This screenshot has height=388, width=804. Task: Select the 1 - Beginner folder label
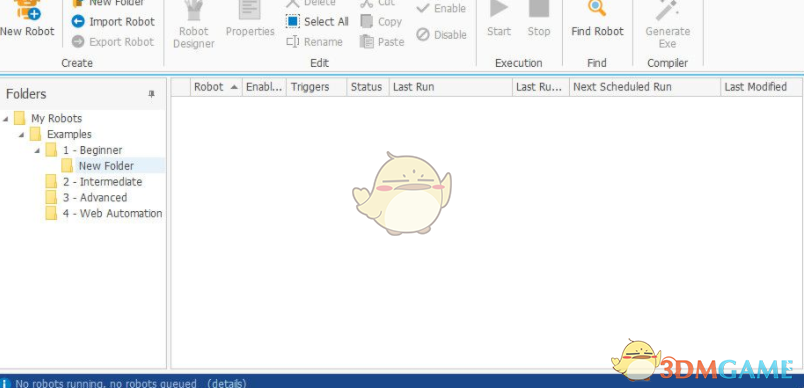93,150
